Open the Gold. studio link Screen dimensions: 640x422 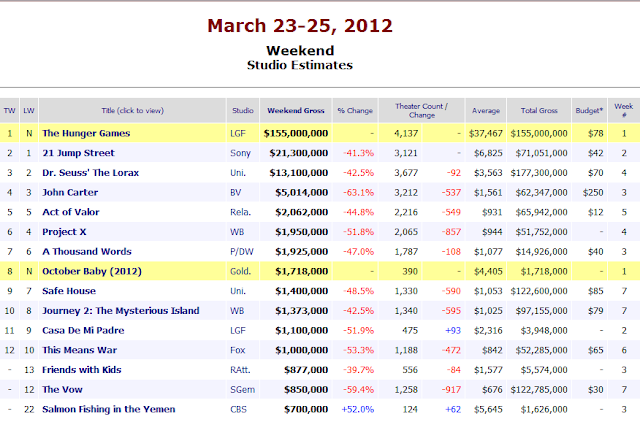[240, 271]
